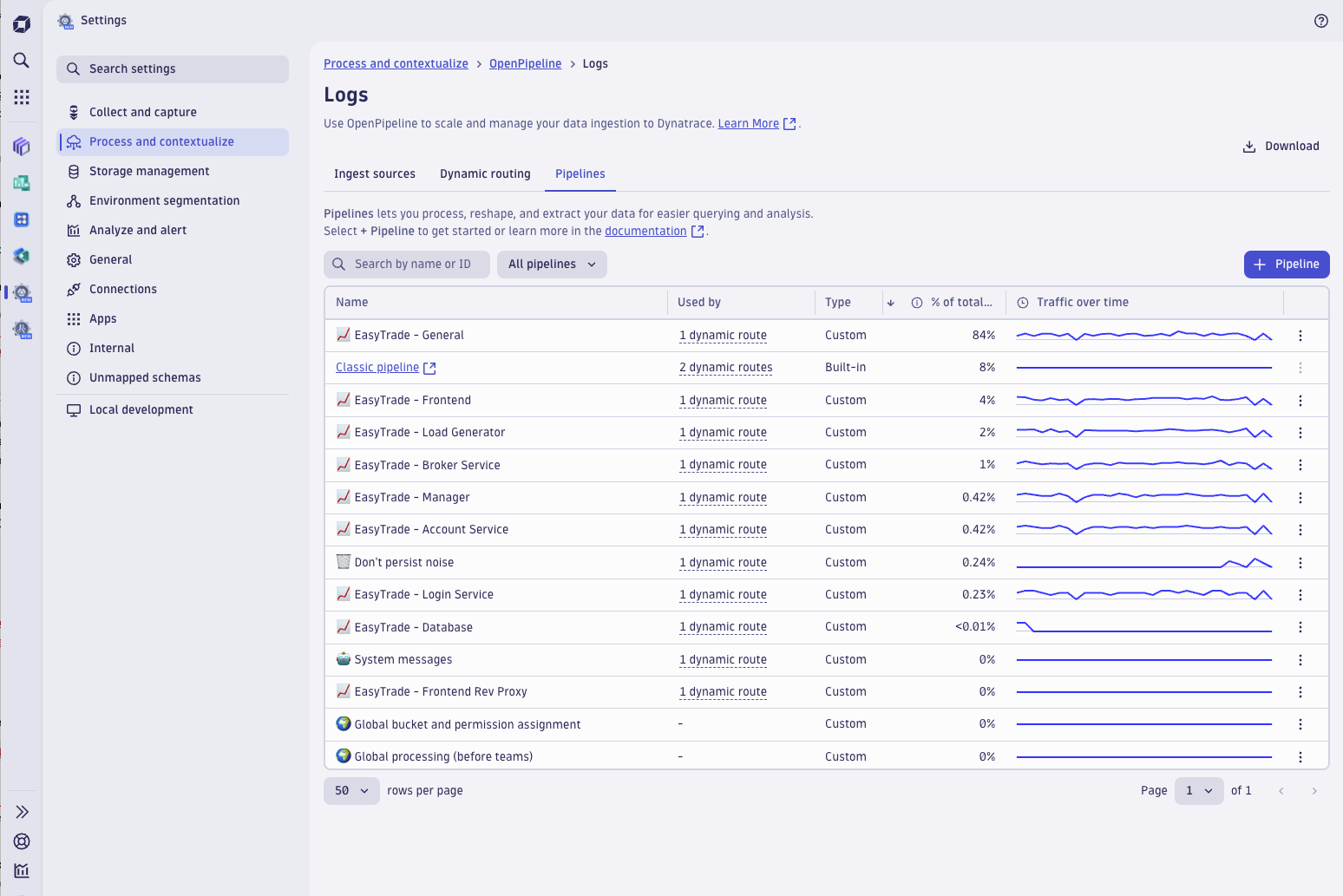Open row actions menu for EasyTrade - Load Generator

tap(1300, 433)
